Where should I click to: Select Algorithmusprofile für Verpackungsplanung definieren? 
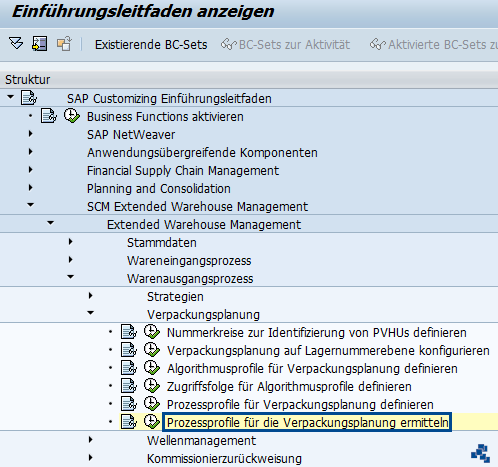312,369
